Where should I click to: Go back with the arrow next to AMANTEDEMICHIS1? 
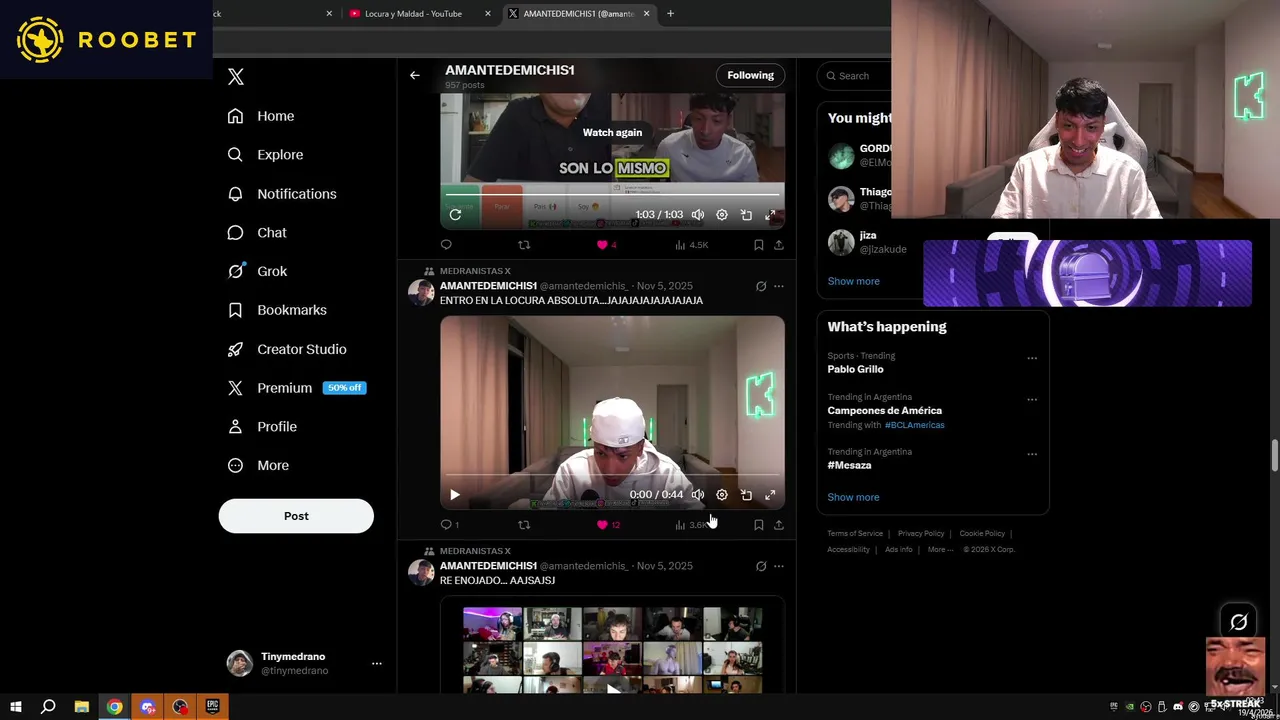click(x=415, y=75)
